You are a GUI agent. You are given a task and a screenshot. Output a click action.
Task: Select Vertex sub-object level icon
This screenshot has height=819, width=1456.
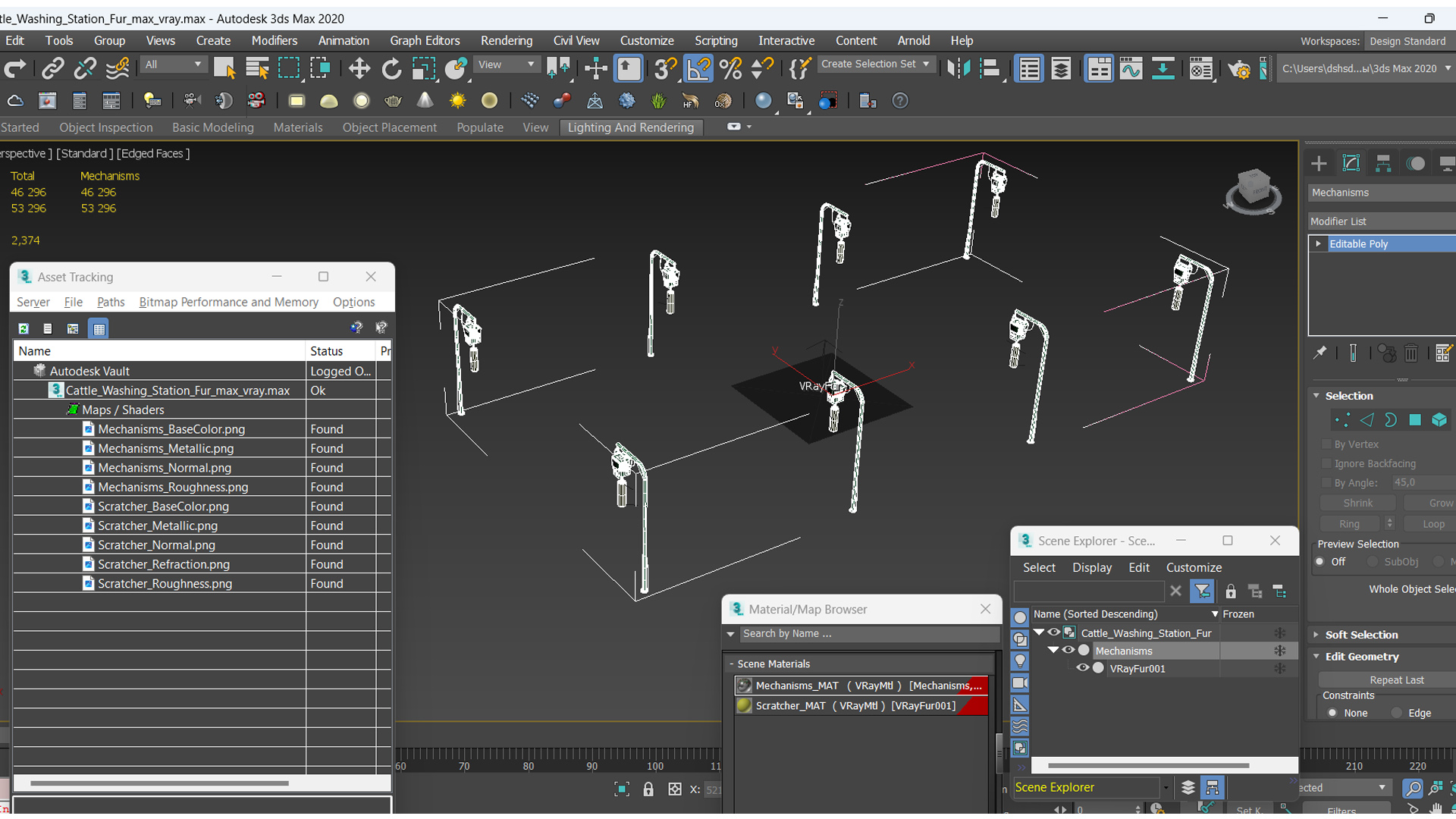[x=1342, y=420]
